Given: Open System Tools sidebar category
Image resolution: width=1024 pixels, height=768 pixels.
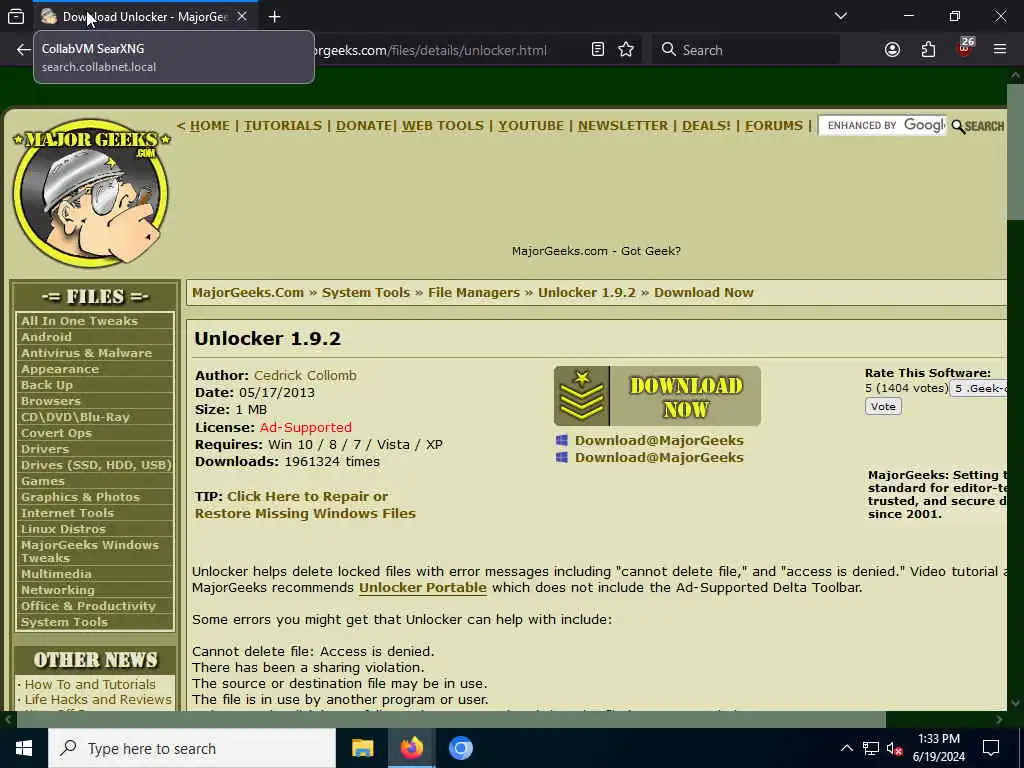Looking at the screenshot, I should 64,622.
